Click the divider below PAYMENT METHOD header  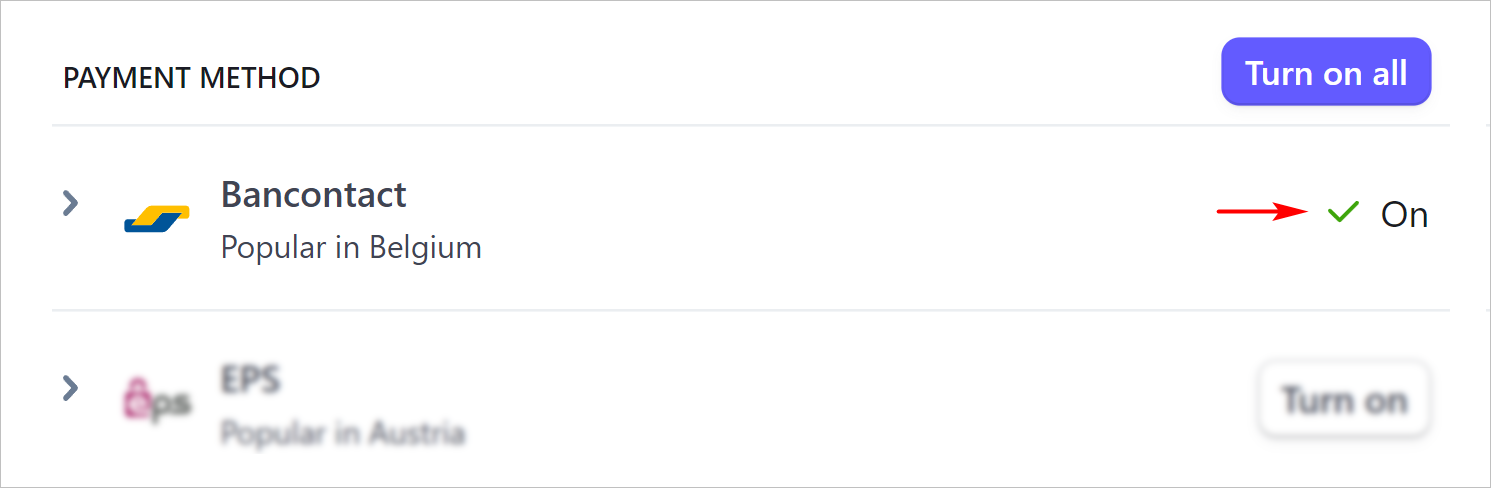[750, 125]
